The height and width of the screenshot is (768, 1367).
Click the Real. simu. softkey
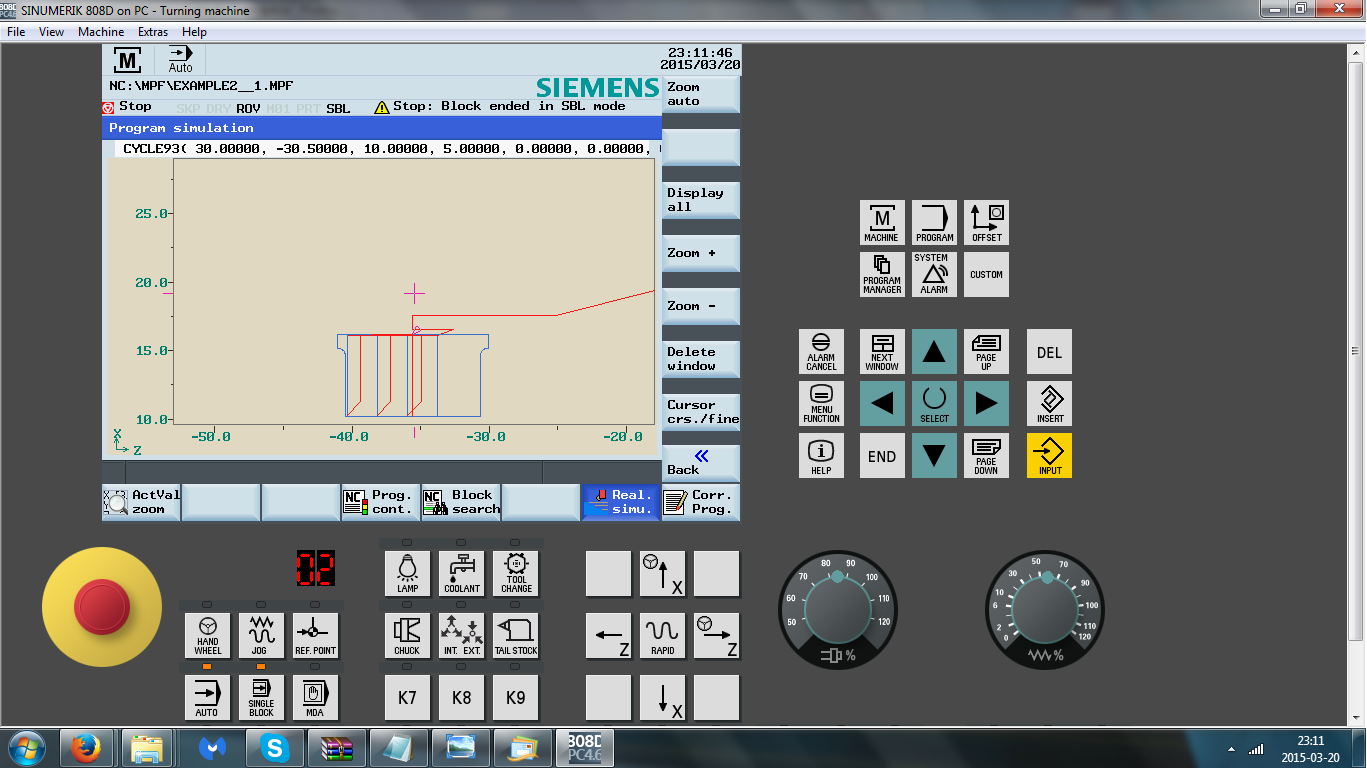[x=621, y=502]
